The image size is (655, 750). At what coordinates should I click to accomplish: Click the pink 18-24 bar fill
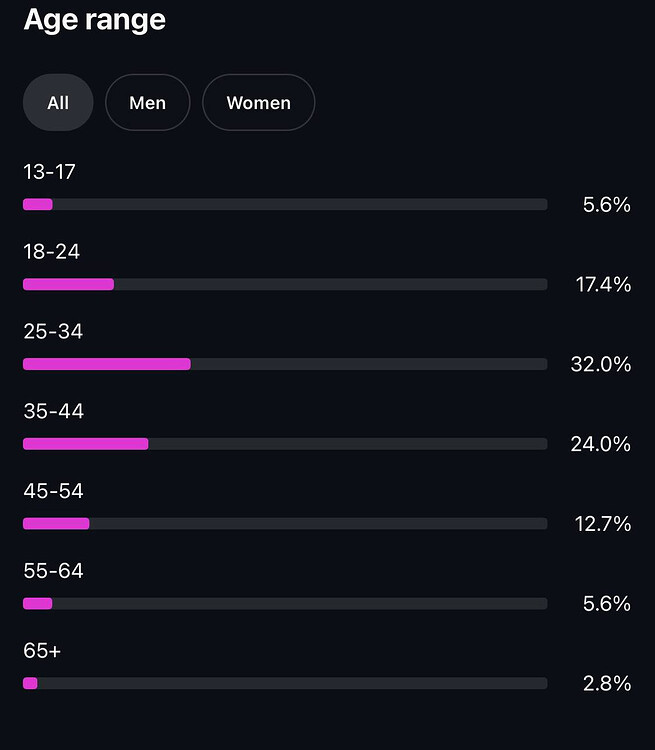pyautogui.click(x=68, y=284)
